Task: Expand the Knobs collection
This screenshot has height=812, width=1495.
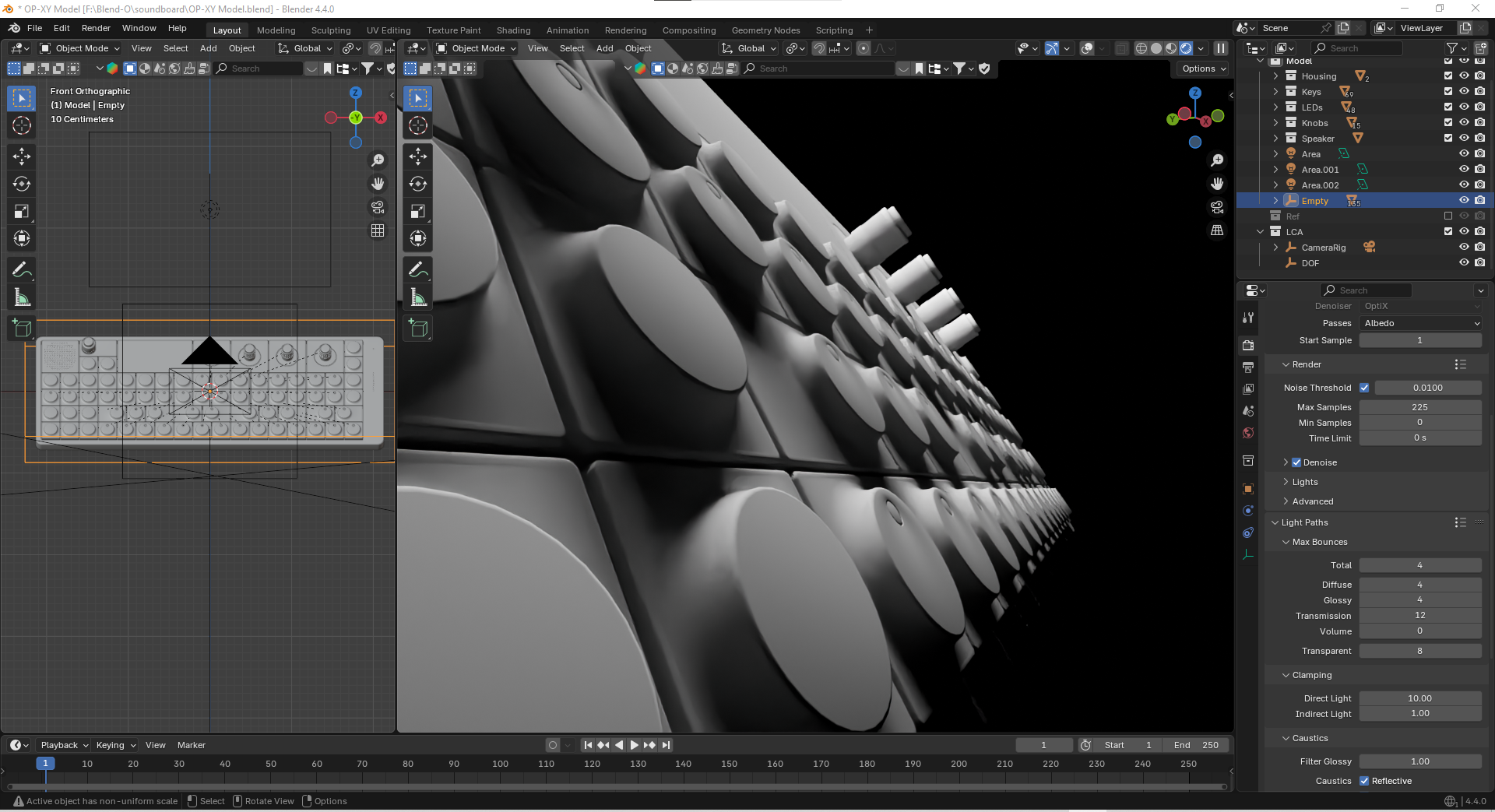Action: click(1275, 123)
